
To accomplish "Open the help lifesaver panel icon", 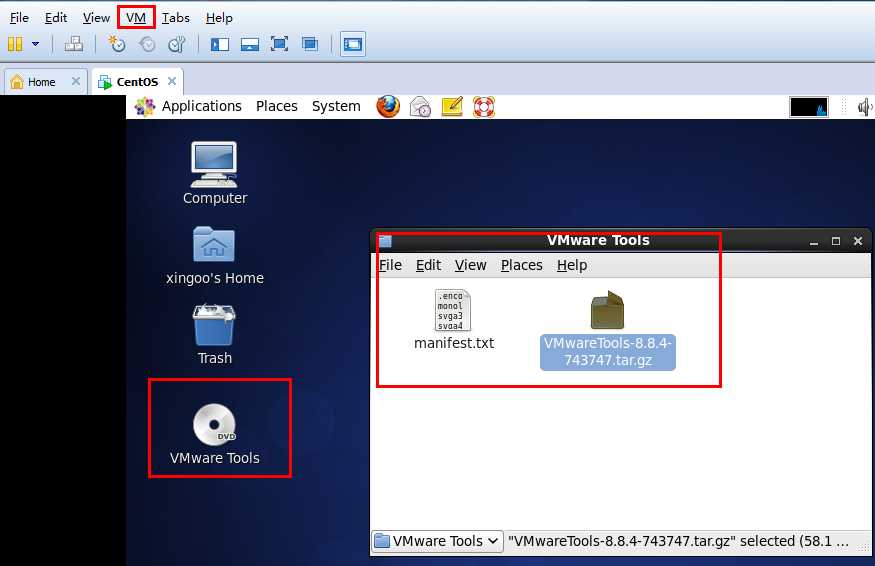I will point(484,107).
